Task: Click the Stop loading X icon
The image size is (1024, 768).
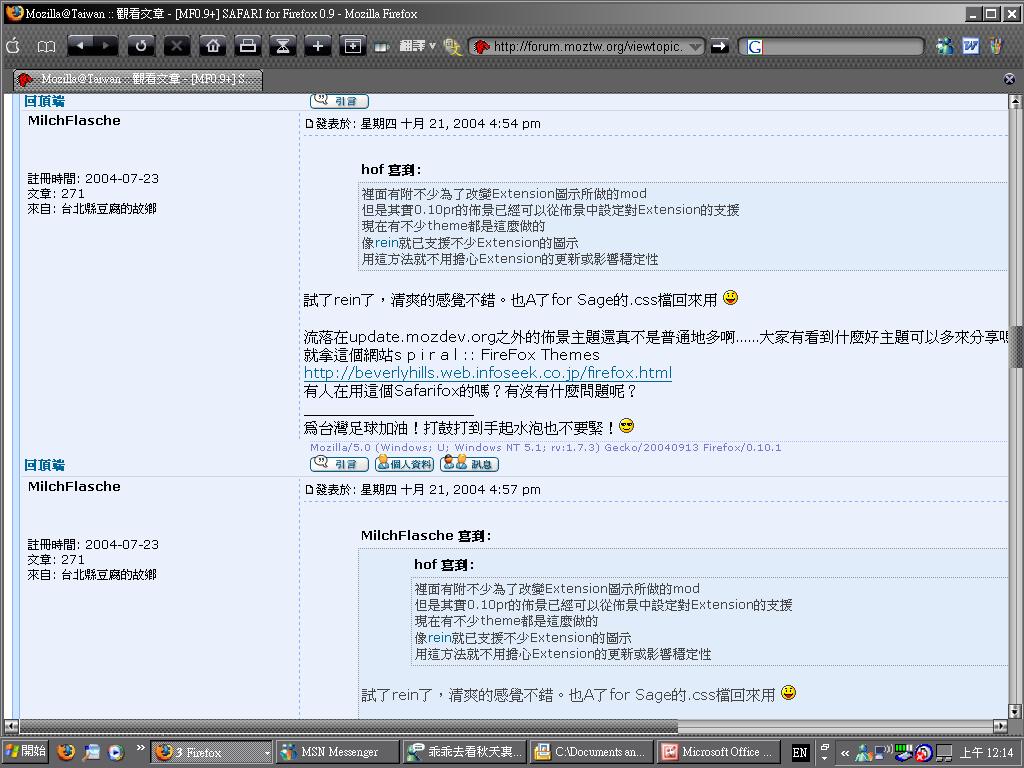Action: tap(177, 46)
